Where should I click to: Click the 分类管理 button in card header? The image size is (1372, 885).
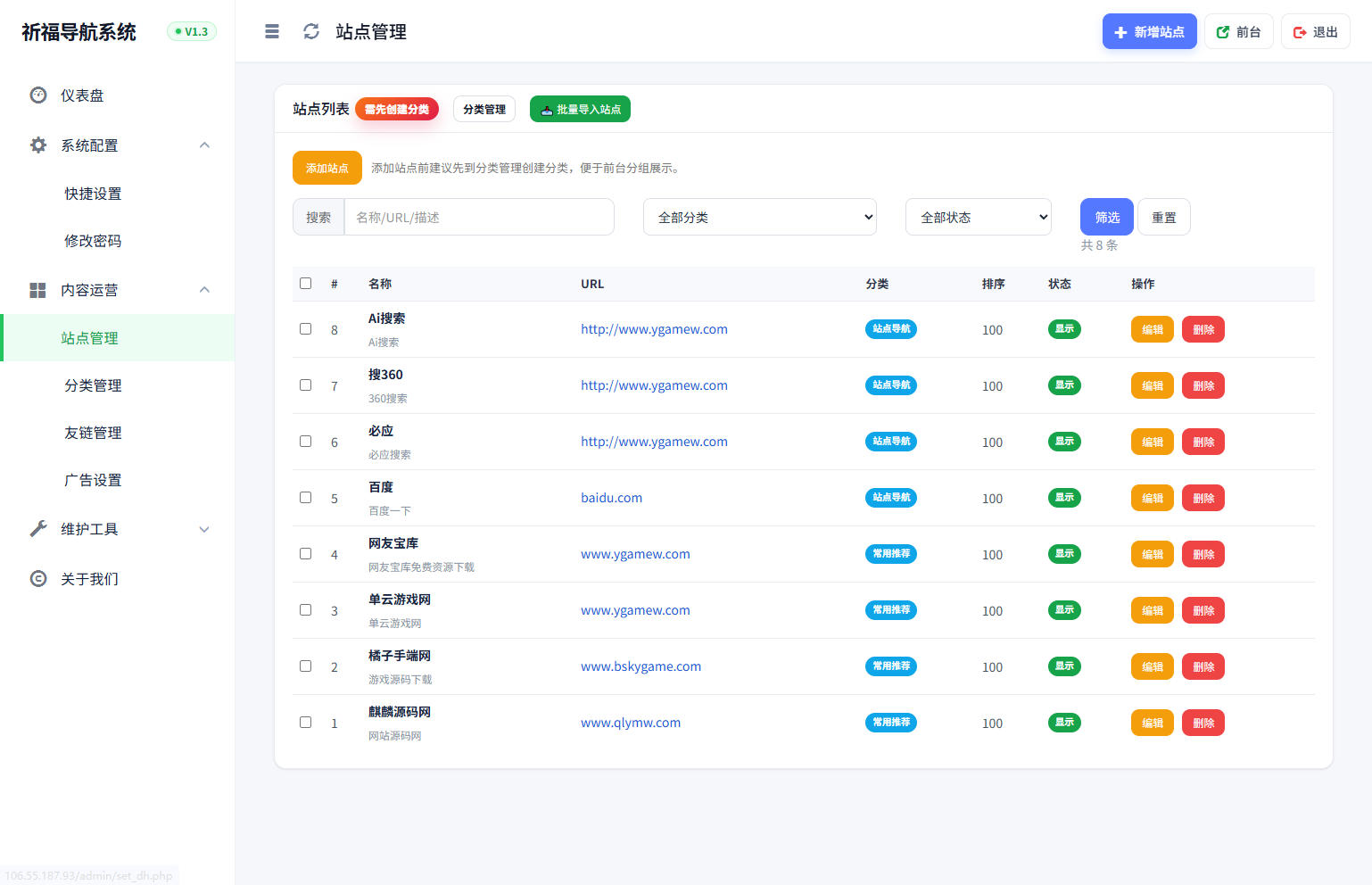pos(484,109)
